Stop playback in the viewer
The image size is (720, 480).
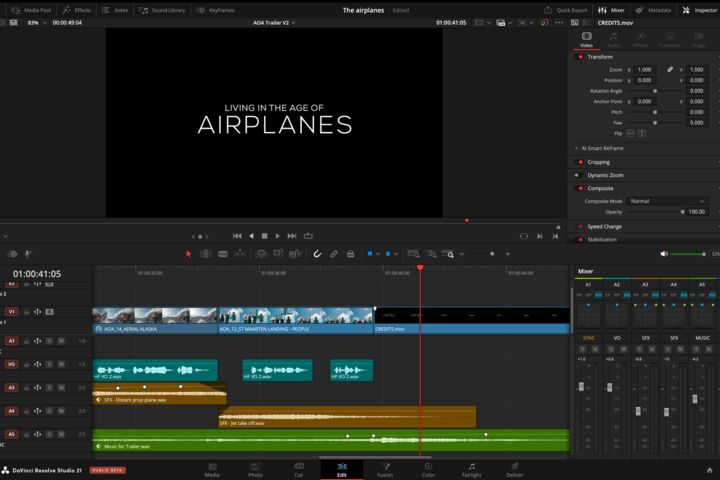pos(264,236)
